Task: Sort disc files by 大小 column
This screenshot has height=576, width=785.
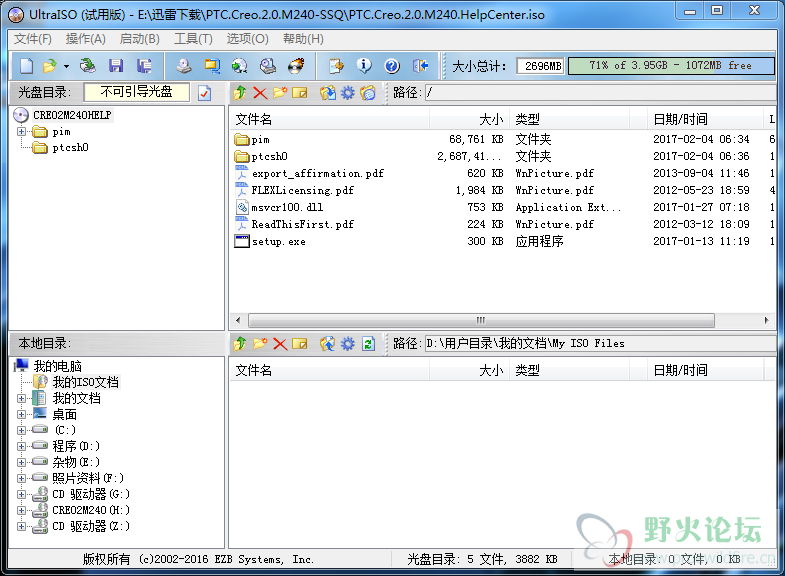Action: [x=470, y=120]
